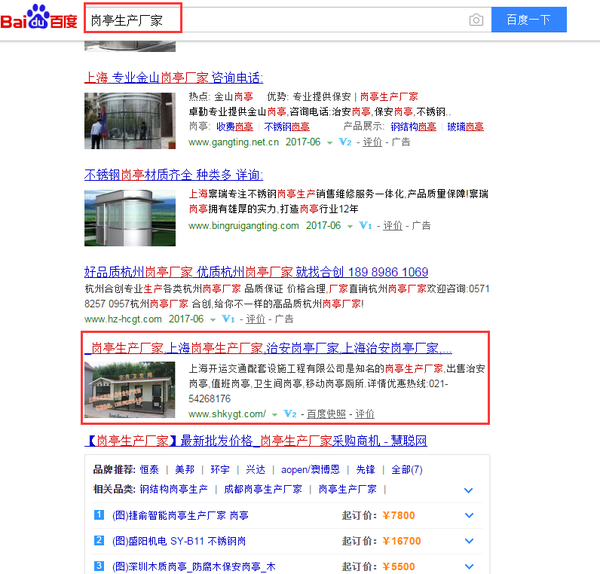Expand dropdown arrow after shkygt.com URL
This screenshot has height=574, width=600.
point(274,414)
